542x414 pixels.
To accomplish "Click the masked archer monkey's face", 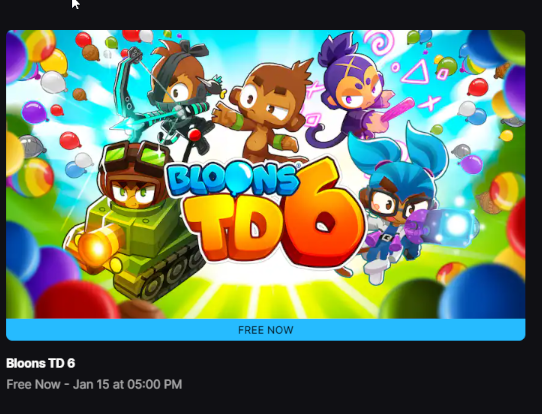I will pyautogui.click(x=180, y=91).
